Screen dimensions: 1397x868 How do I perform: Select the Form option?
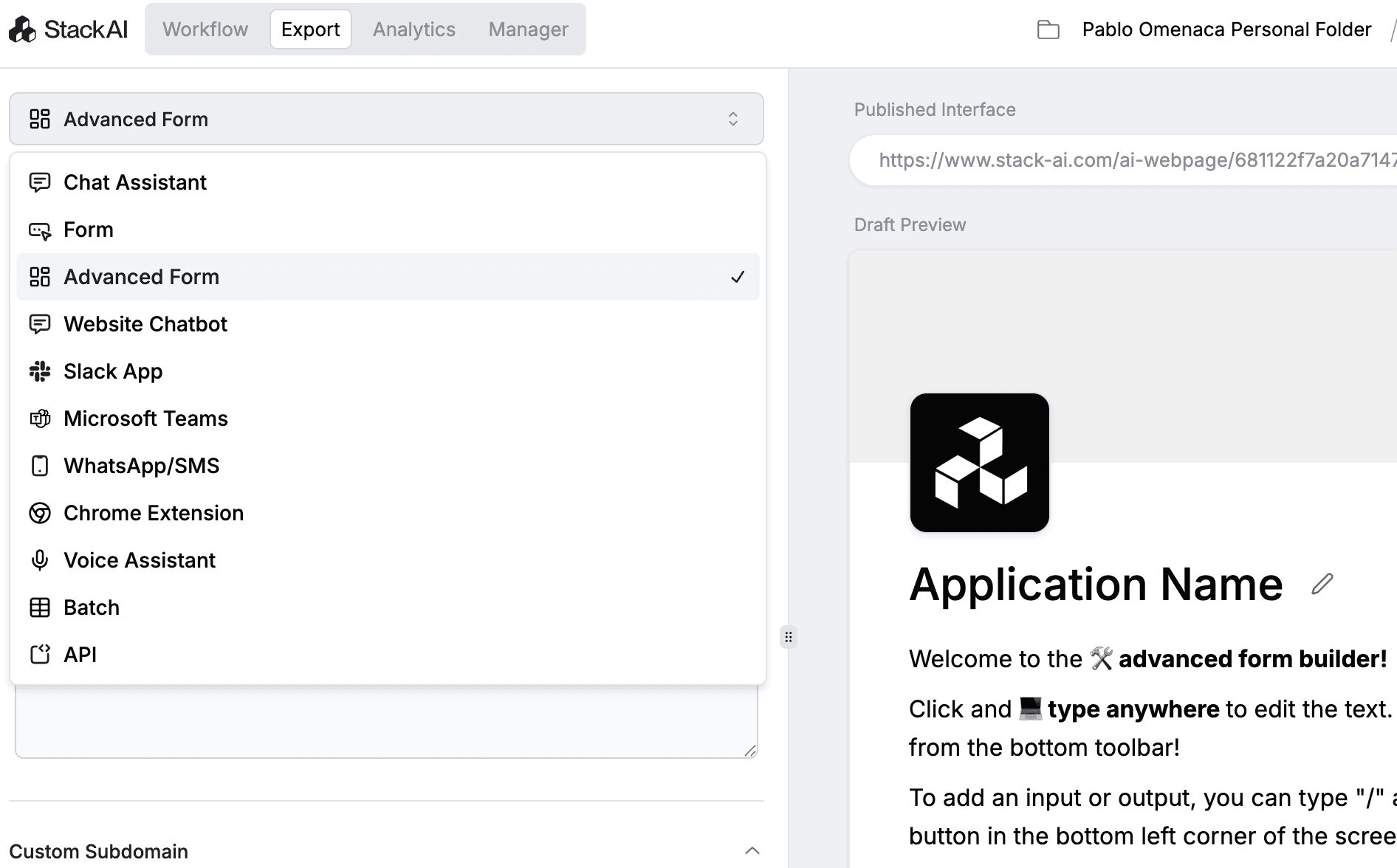(x=388, y=230)
